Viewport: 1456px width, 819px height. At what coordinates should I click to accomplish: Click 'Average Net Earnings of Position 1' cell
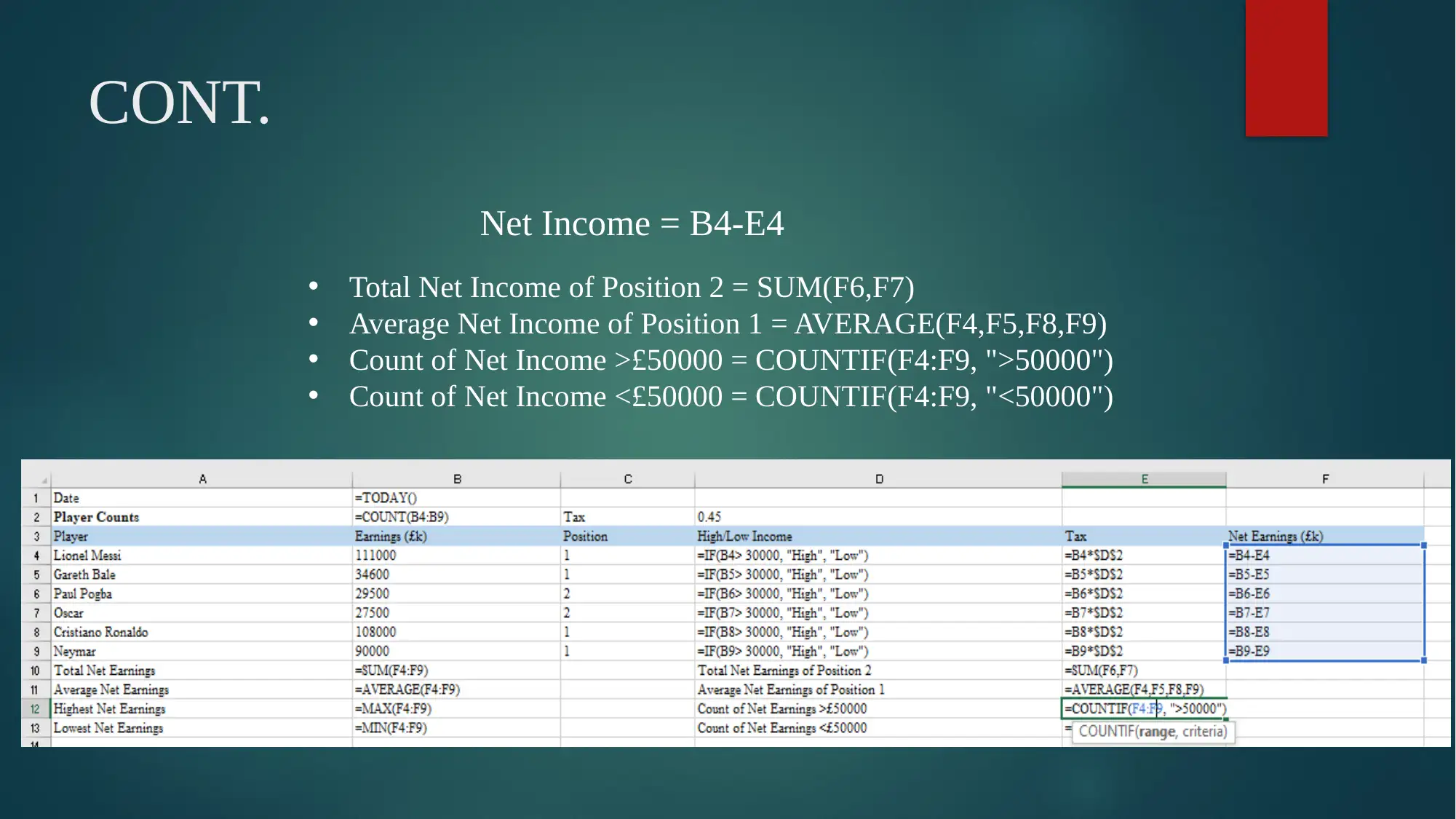879,689
